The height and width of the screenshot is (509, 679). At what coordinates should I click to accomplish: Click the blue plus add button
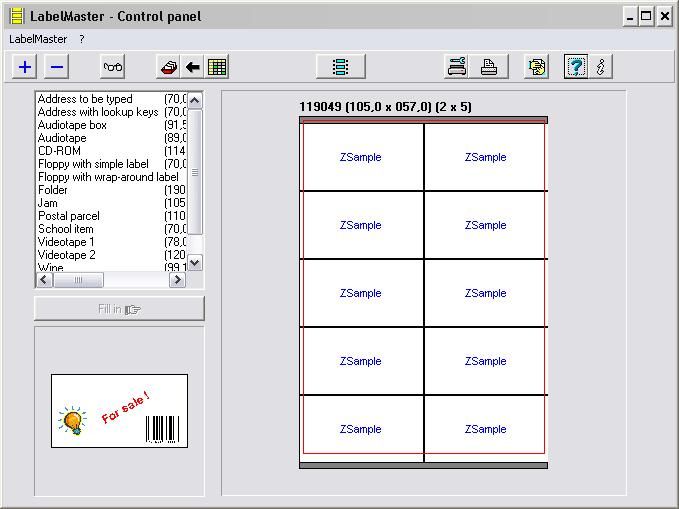click(25, 67)
